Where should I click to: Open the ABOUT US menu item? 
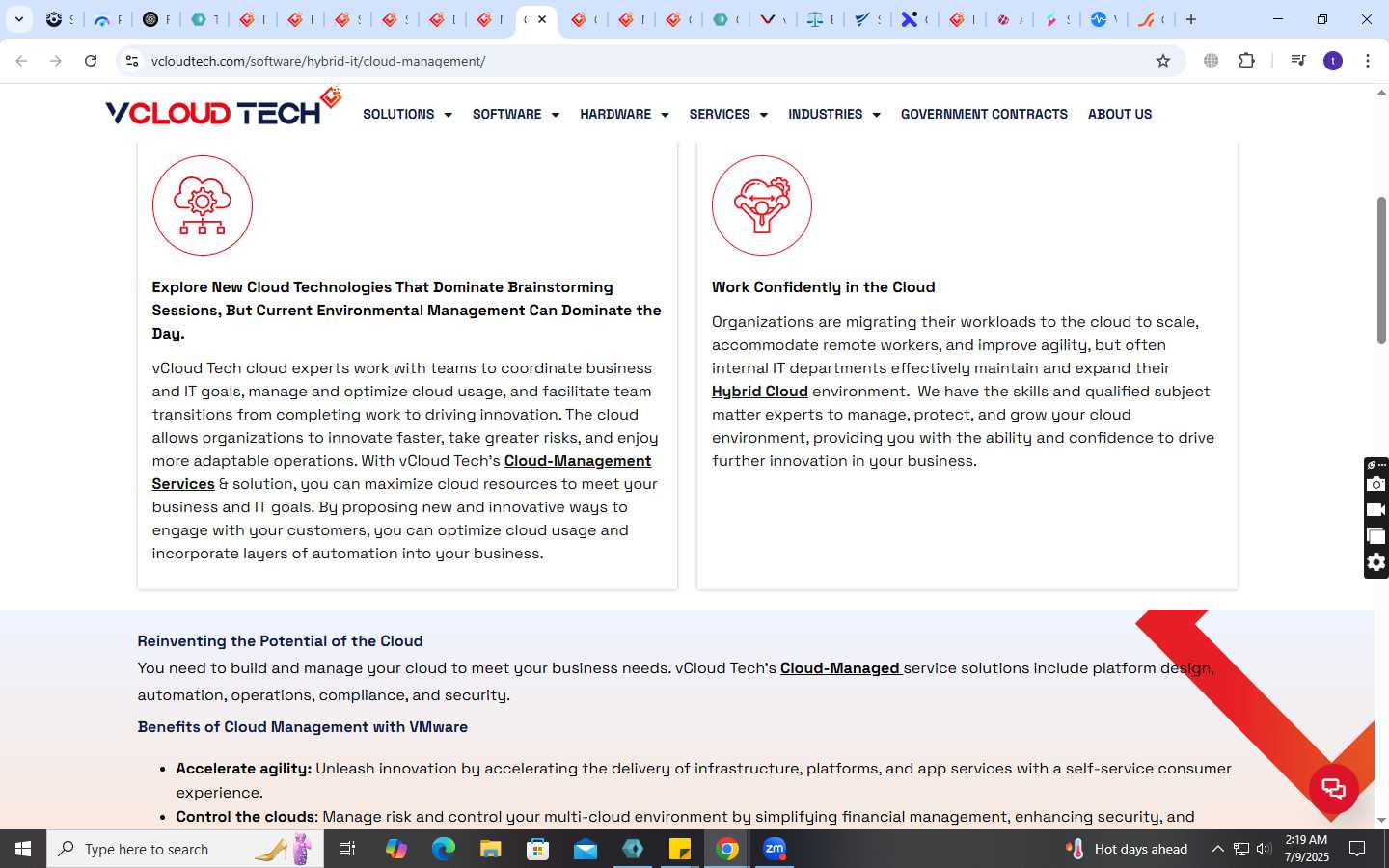pos(1120,114)
